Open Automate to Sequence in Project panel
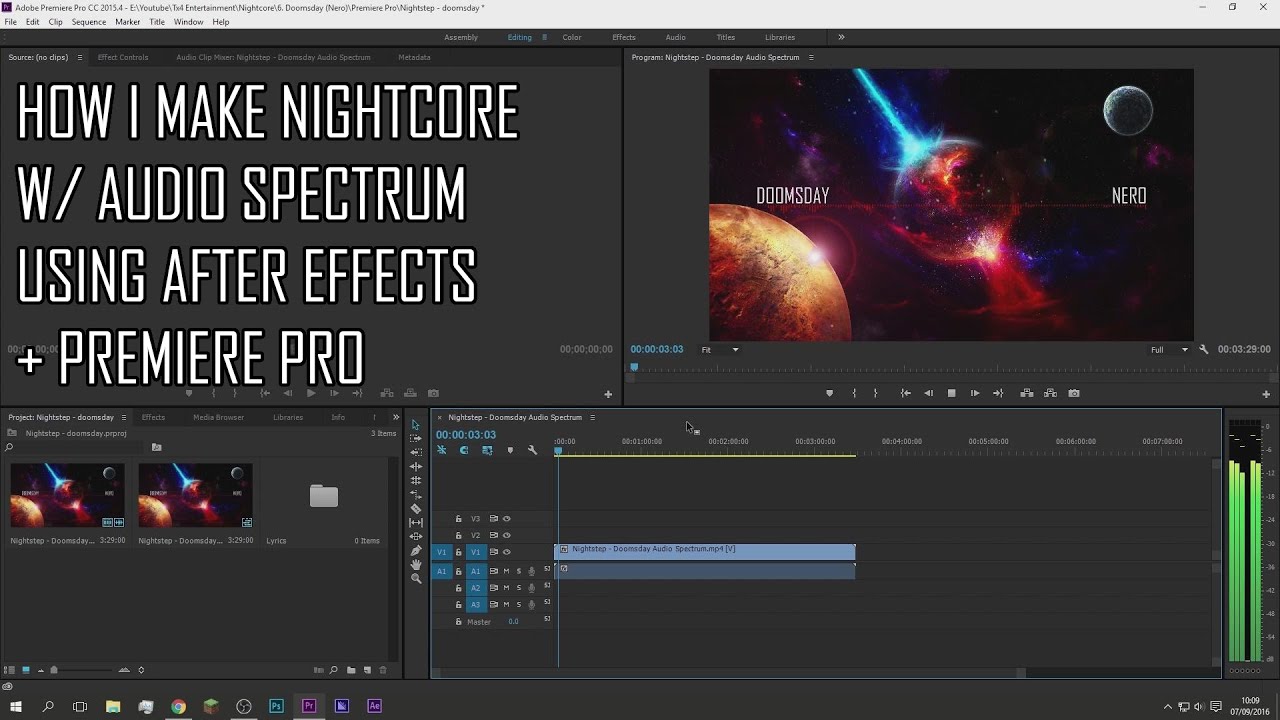The image size is (1280, 720). tap(318, 670)
